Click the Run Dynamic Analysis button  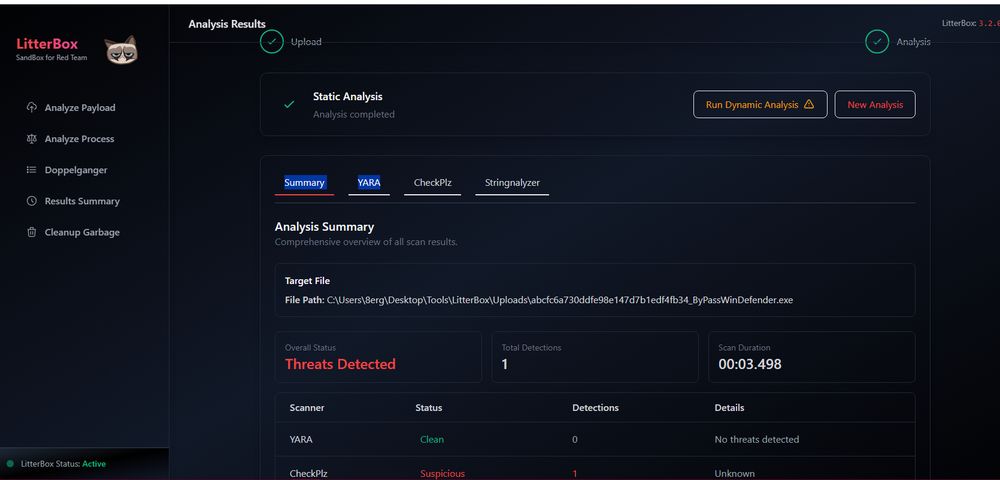[x=760, y=105]
